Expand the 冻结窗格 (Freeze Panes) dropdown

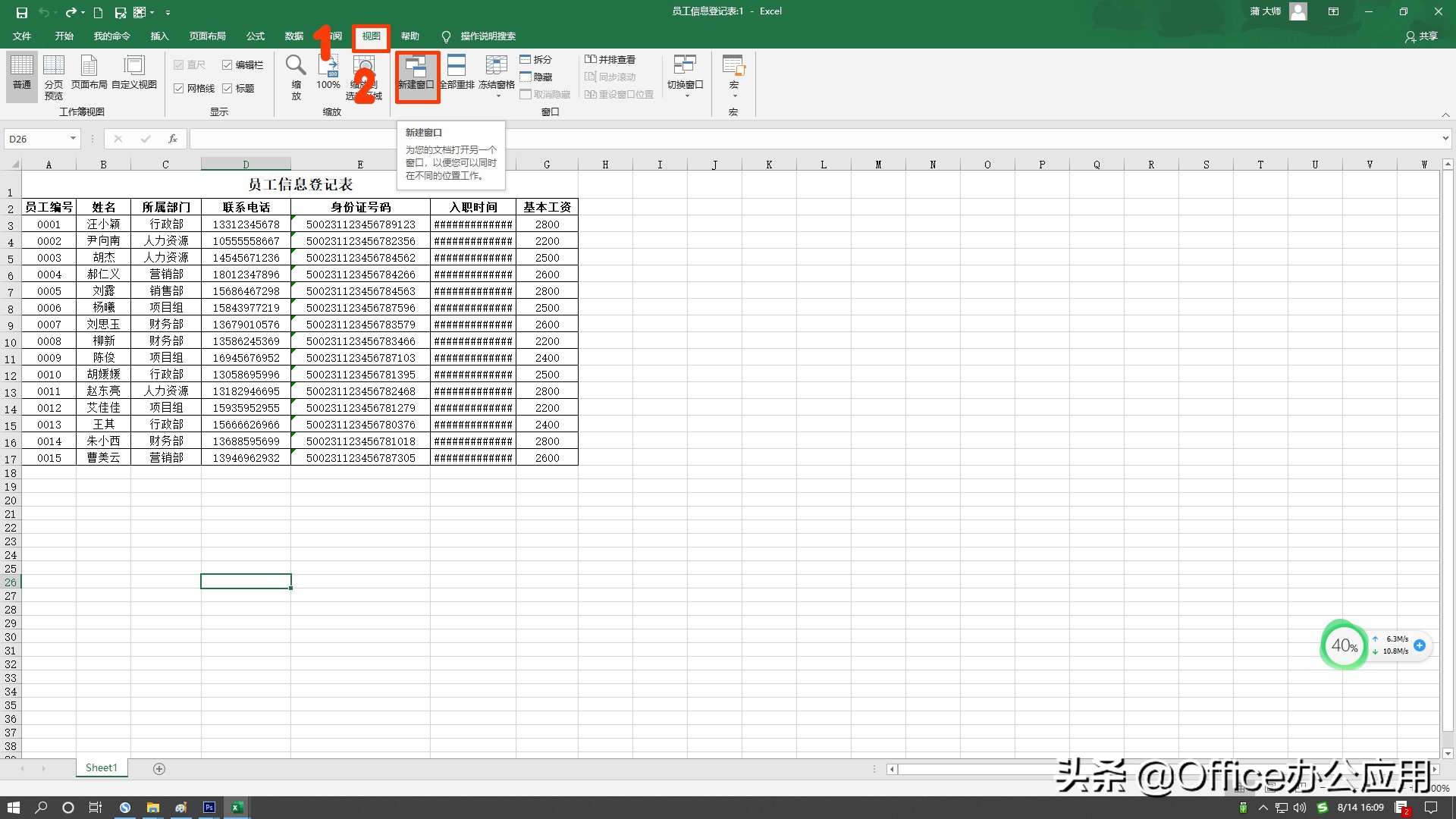coord(497,96)
